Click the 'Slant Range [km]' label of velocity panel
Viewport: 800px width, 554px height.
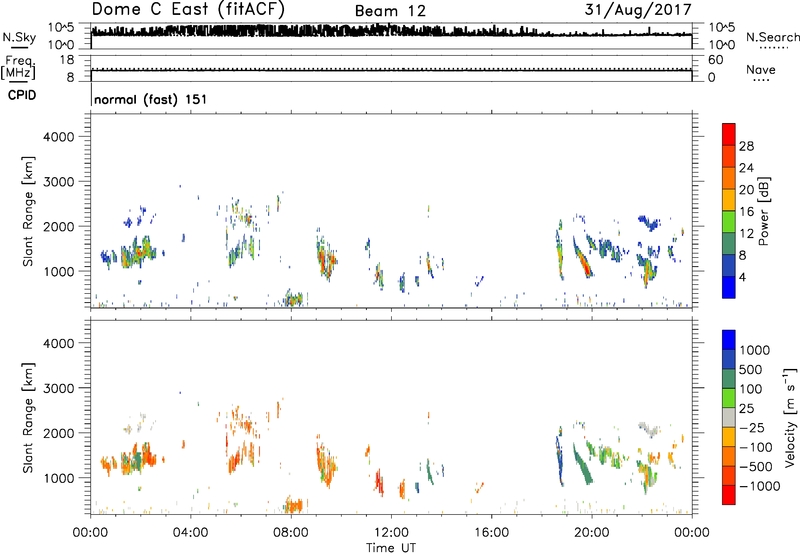(28, 418)
